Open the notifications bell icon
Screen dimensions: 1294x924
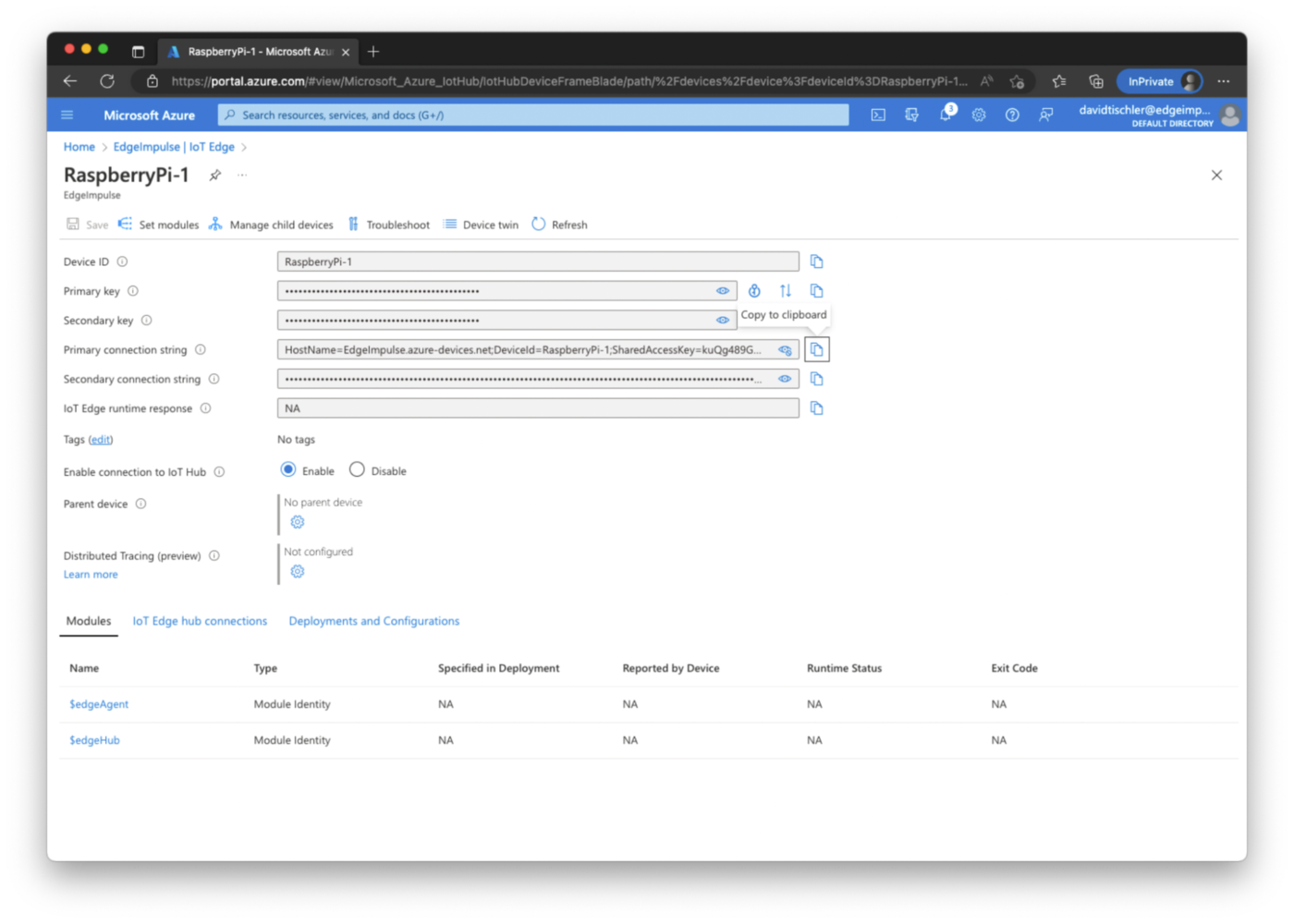[946, 114]
